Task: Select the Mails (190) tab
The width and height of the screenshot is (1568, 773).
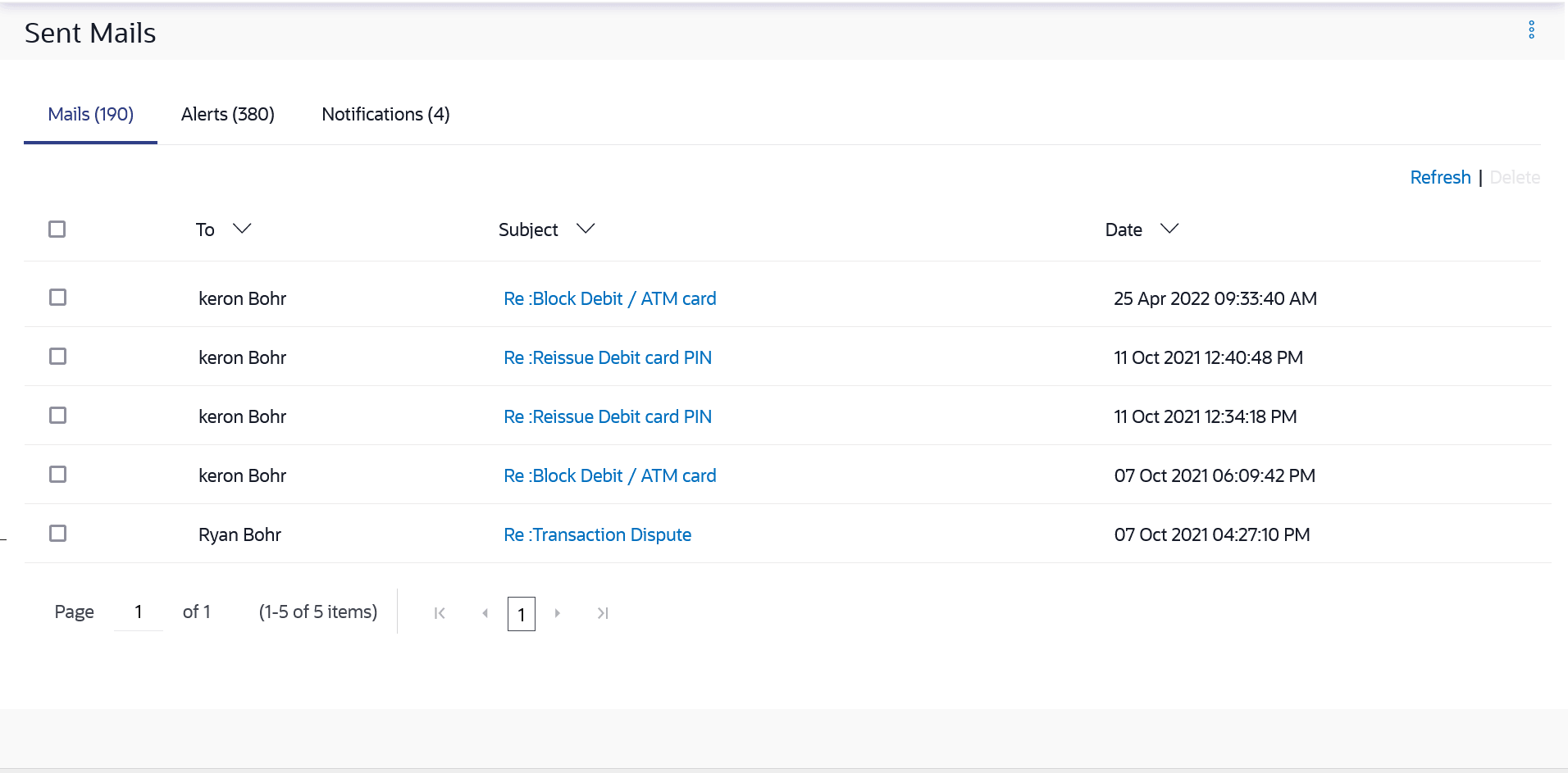Action: tap(90, 115)
